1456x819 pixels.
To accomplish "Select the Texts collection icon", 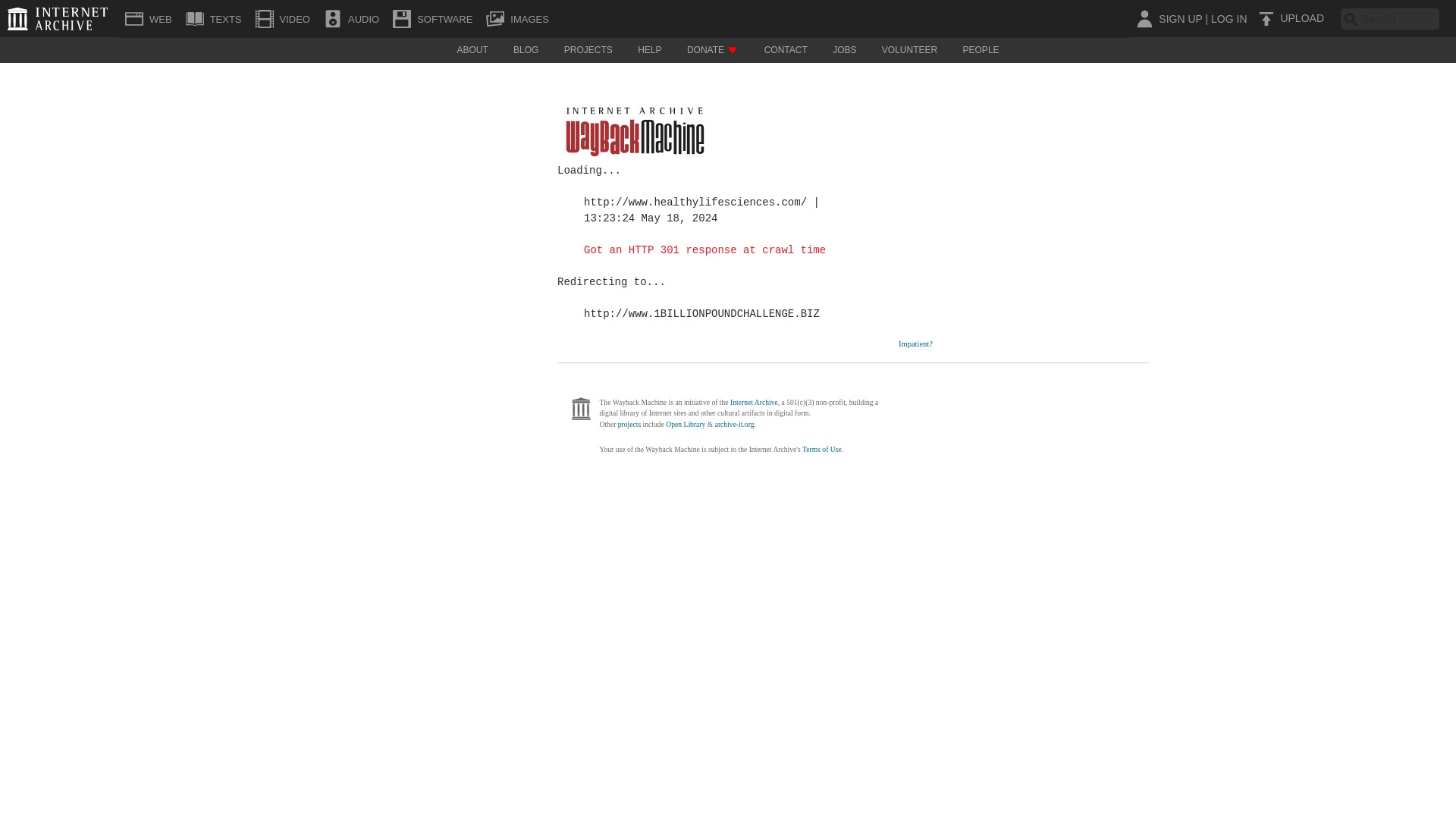I will coord(195,18).
